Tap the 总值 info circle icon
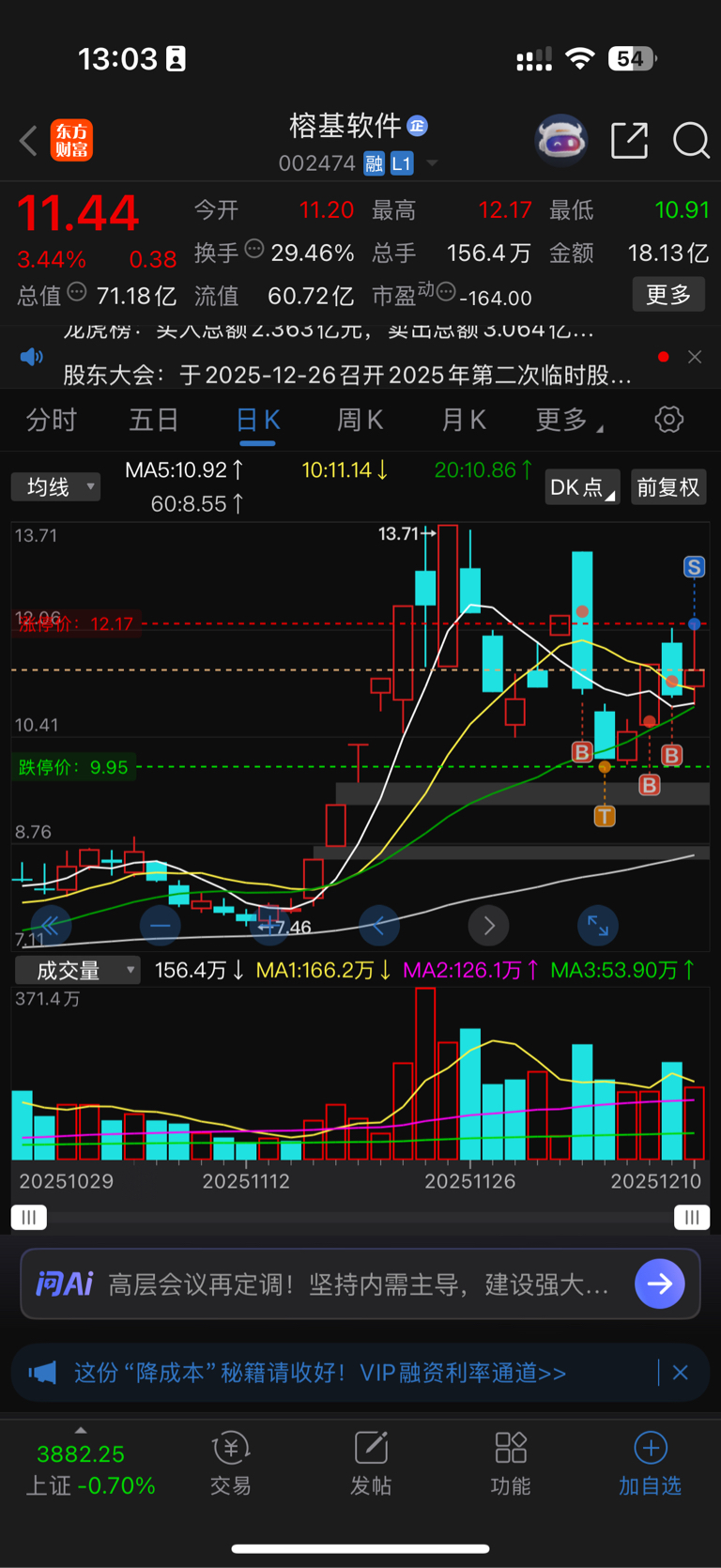The height and width of the screenshot is (1568, 721). 77,292
